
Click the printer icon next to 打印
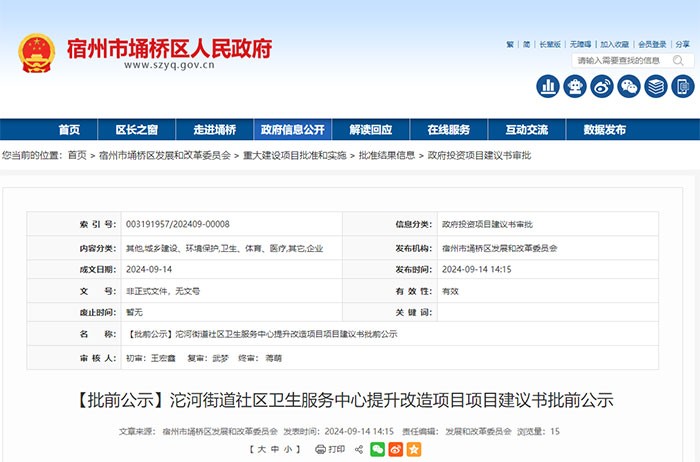click(320, 450)
